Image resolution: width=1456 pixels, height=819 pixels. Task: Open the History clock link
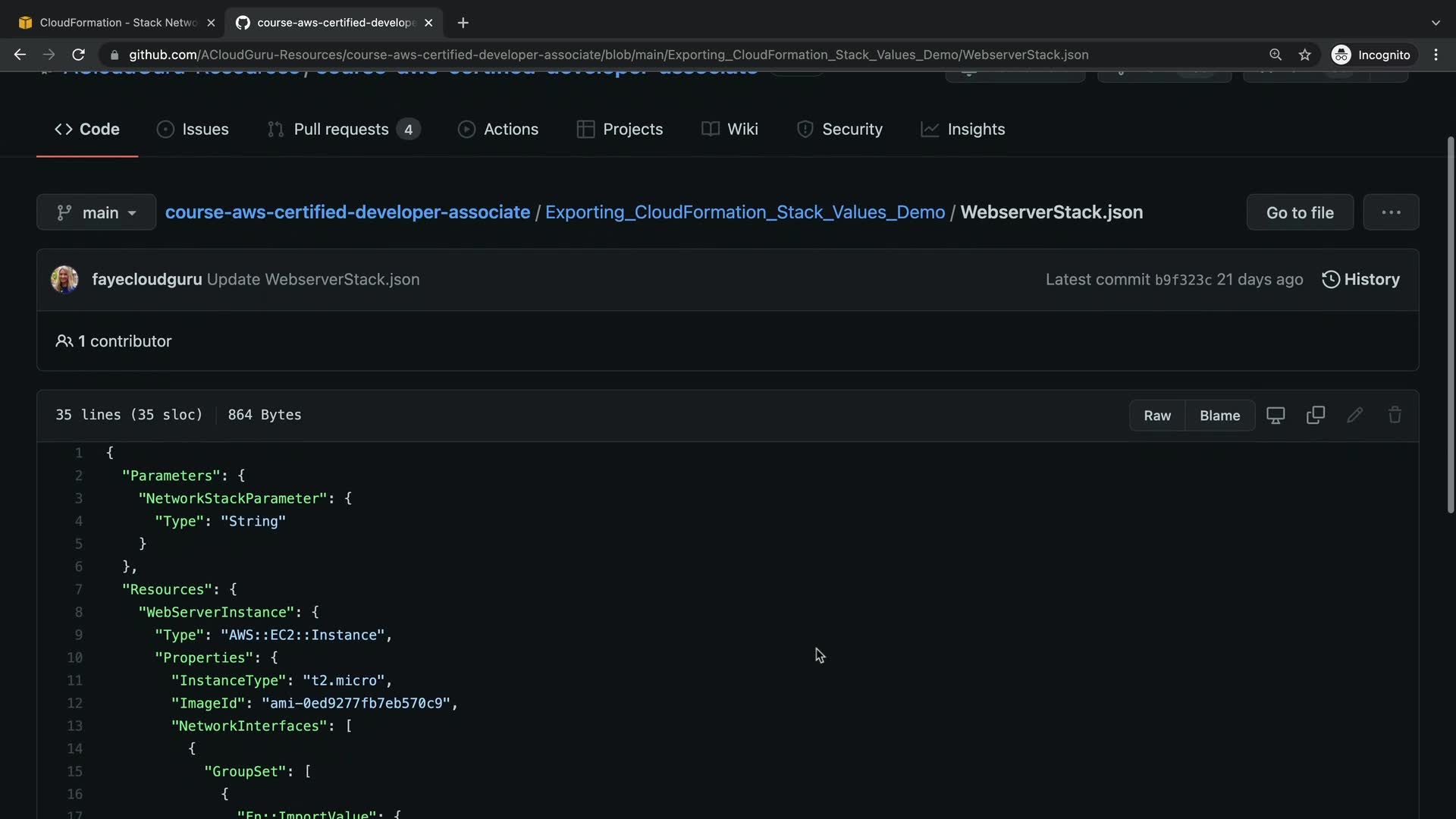[x=1361, y=279]
